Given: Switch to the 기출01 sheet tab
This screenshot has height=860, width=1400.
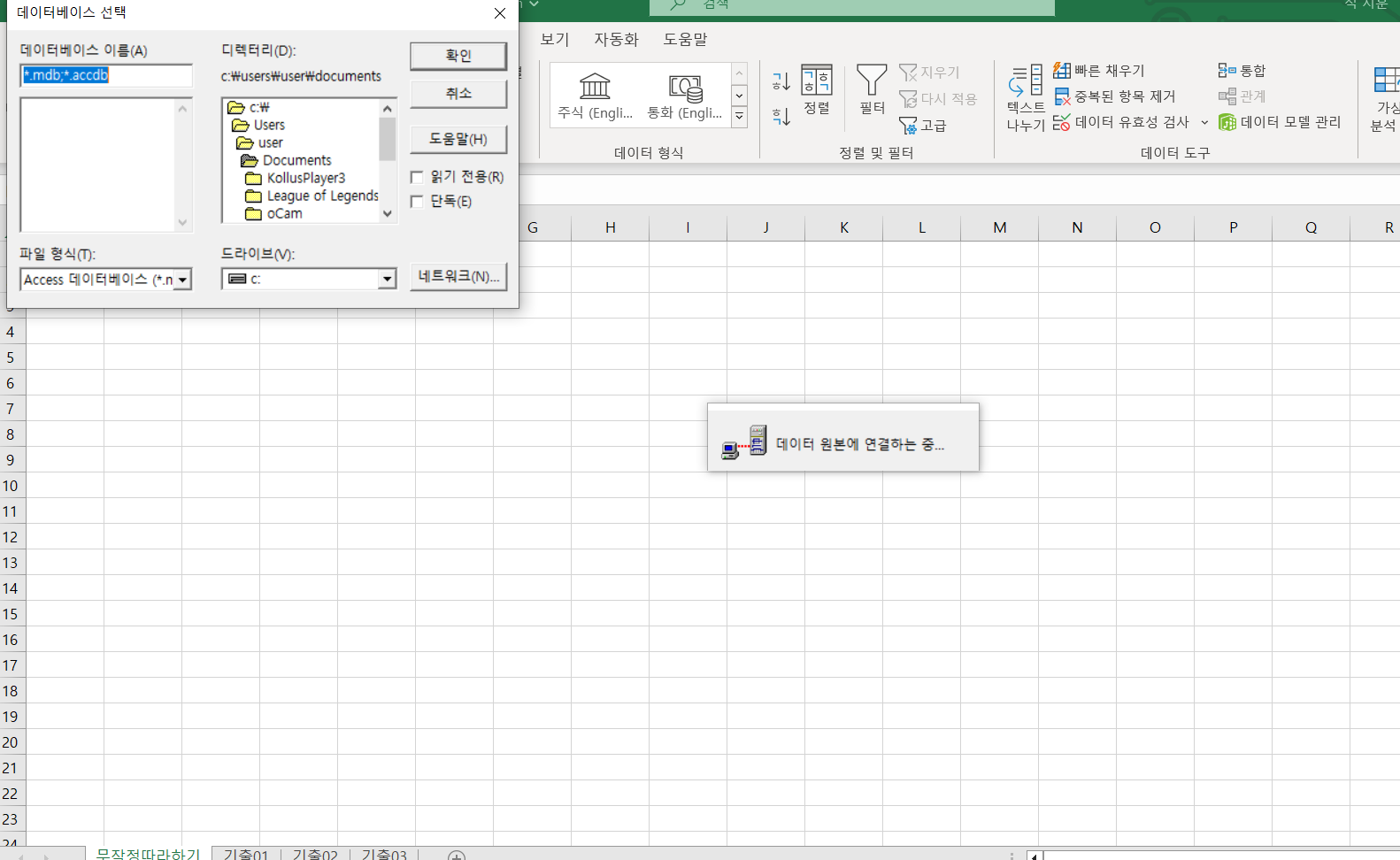Looking at the screenshot, I should tap(246, 854).
